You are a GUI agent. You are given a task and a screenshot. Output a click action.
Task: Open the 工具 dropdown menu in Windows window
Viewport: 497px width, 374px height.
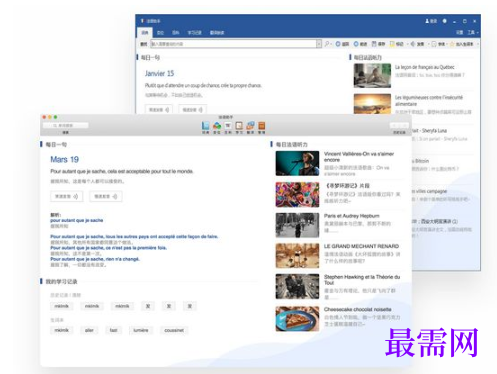click(473, 32)
